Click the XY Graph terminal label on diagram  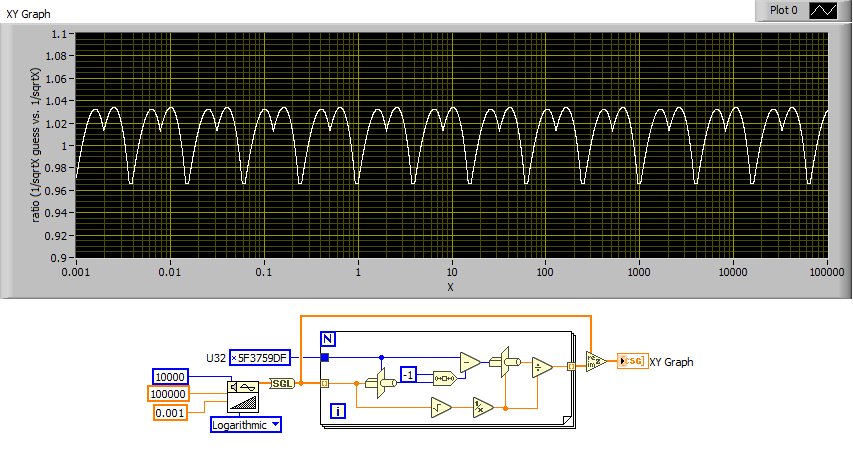pos(671,362)
